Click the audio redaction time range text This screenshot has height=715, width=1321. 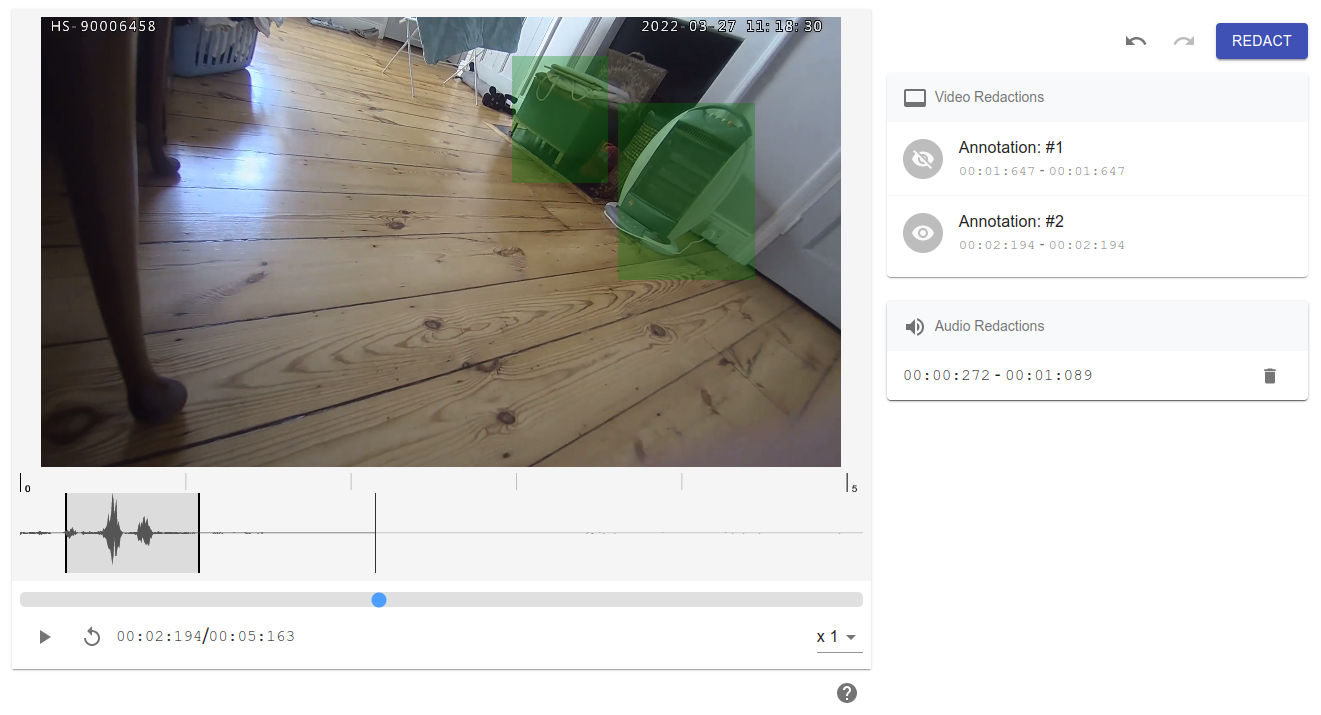998,376
